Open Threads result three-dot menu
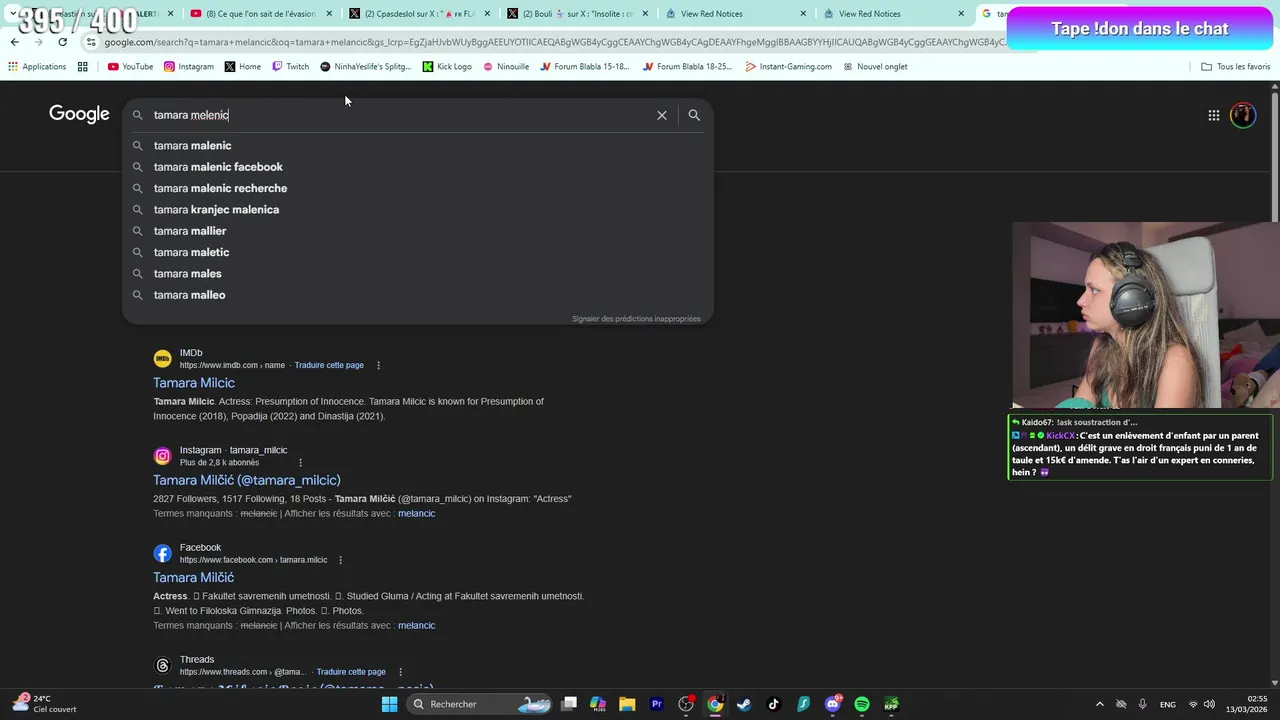Image resolution: width=1280 pixels, height=720 pixels. click(400, 672)
